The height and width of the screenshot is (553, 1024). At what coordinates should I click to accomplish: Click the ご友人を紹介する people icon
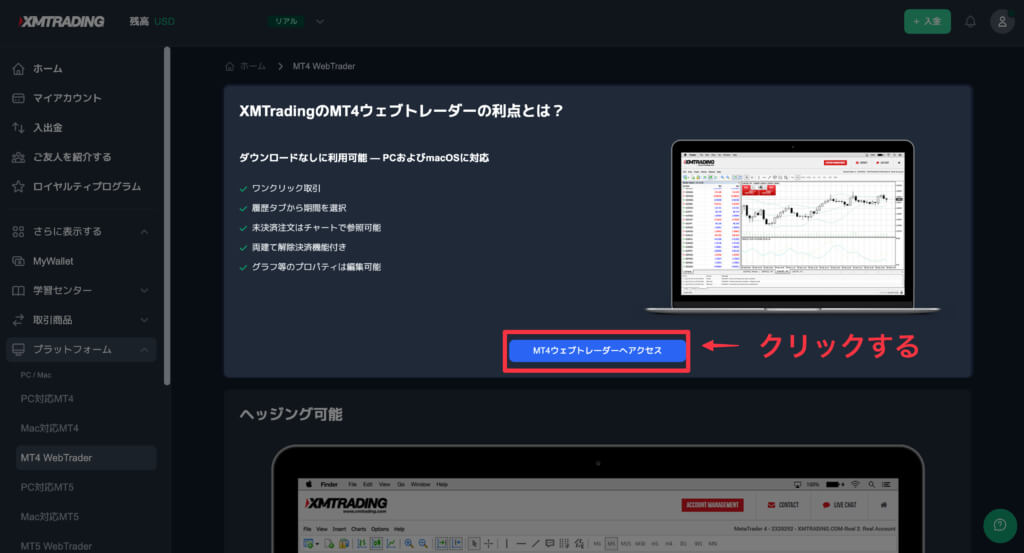point(18,157)
